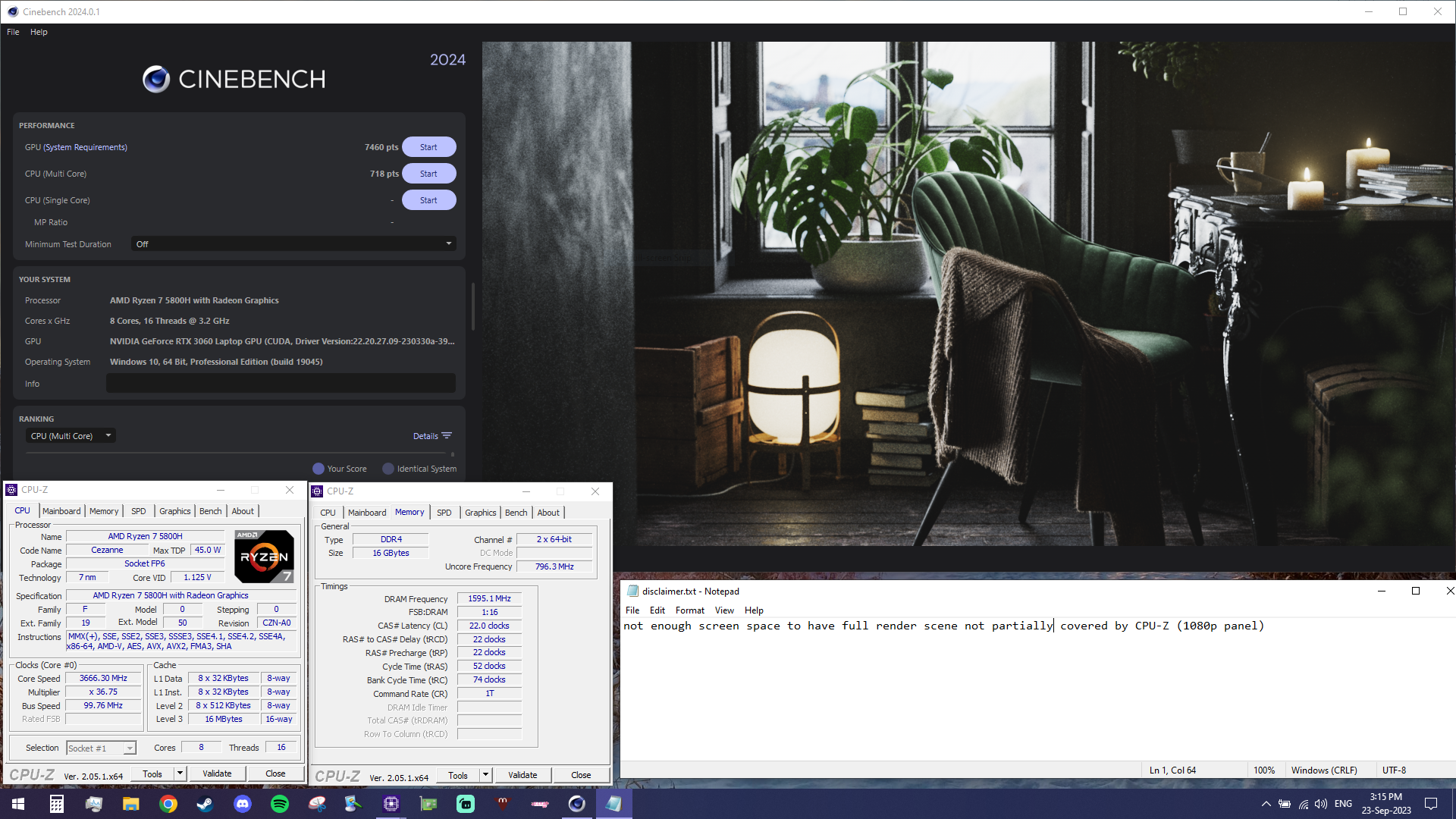Open Mainboard tab in right CPU-Z window

pyautogui.click(x=367, y=513)
